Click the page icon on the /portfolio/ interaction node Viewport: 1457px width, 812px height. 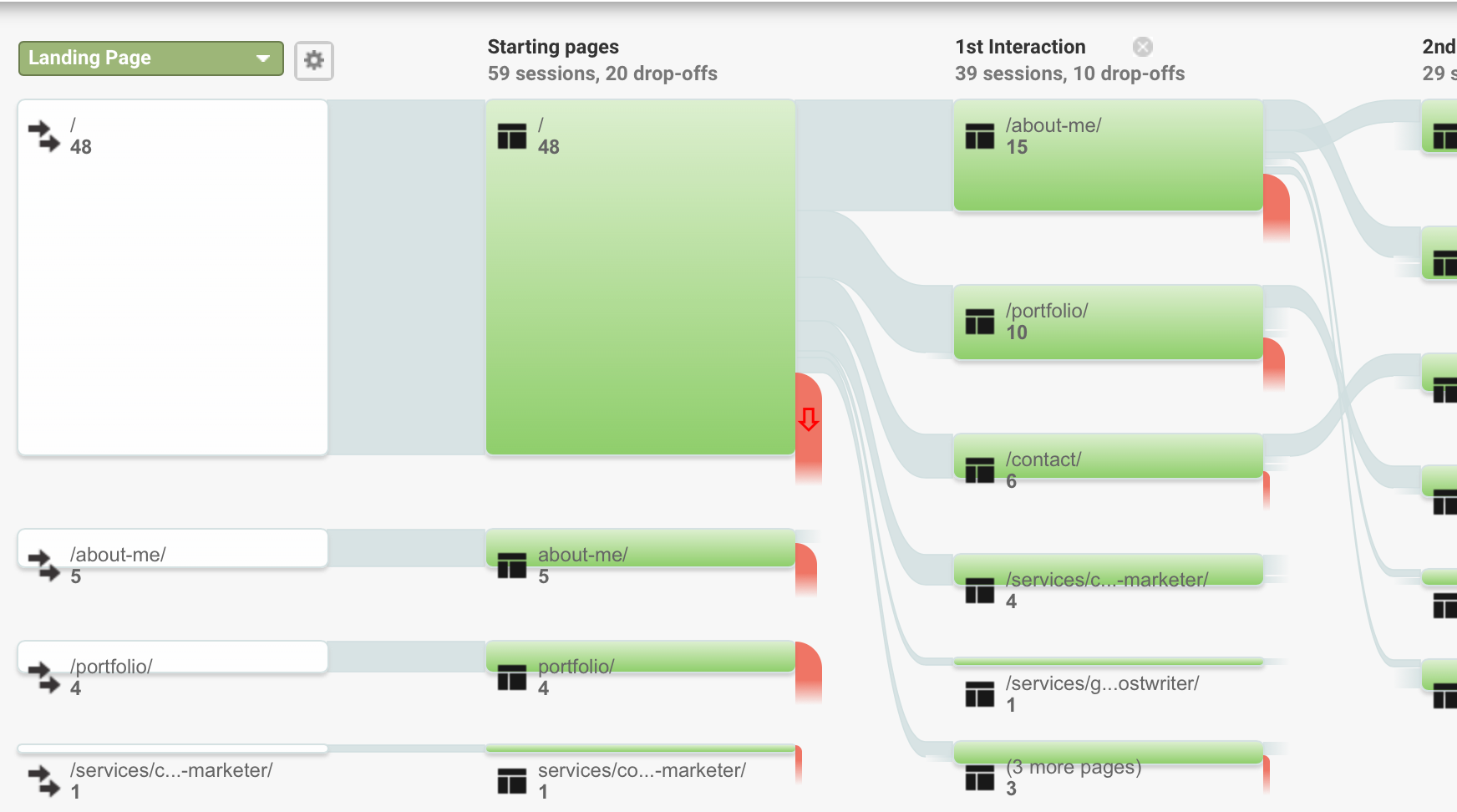coord(978,322)
